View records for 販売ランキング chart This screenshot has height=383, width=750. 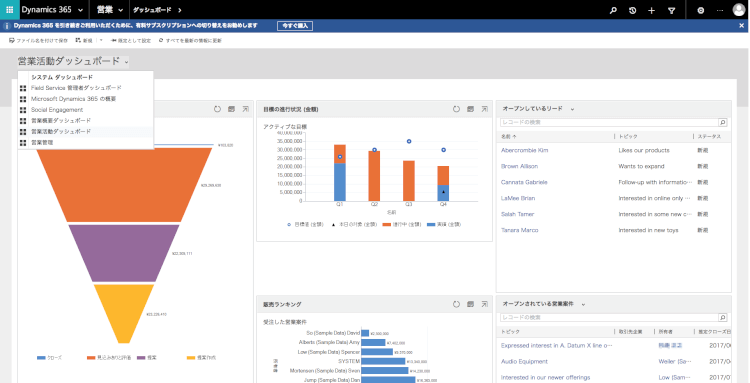click(471, 304)
